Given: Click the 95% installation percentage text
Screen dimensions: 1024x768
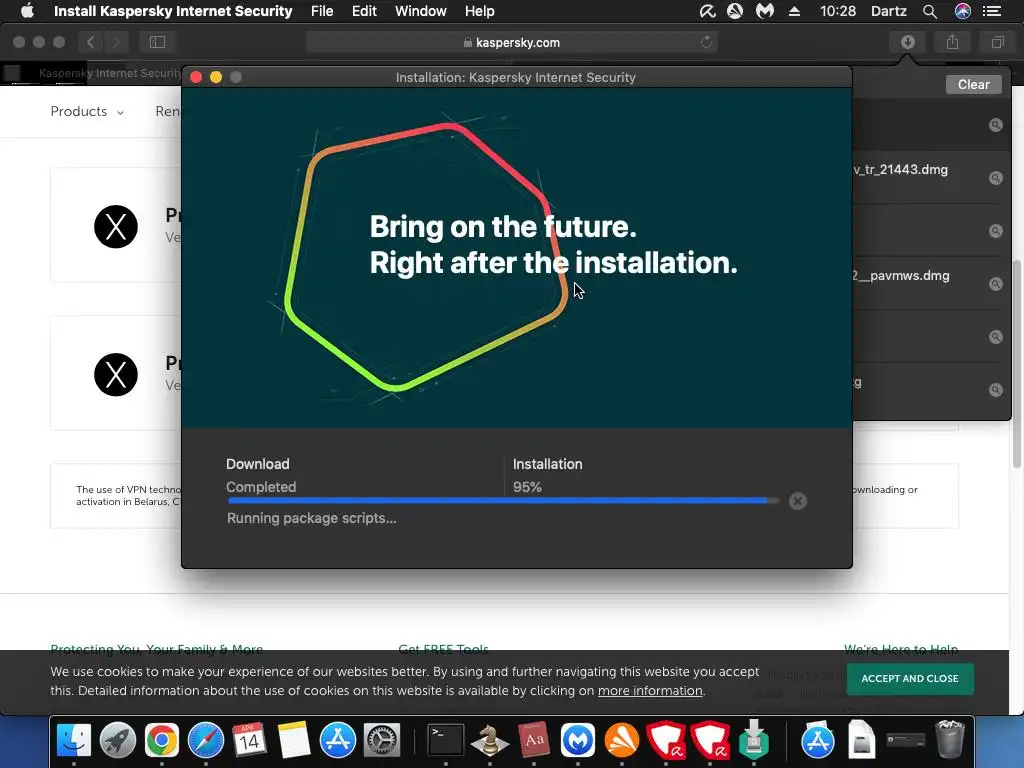Looking at the screenshot, I should point(527,487).
